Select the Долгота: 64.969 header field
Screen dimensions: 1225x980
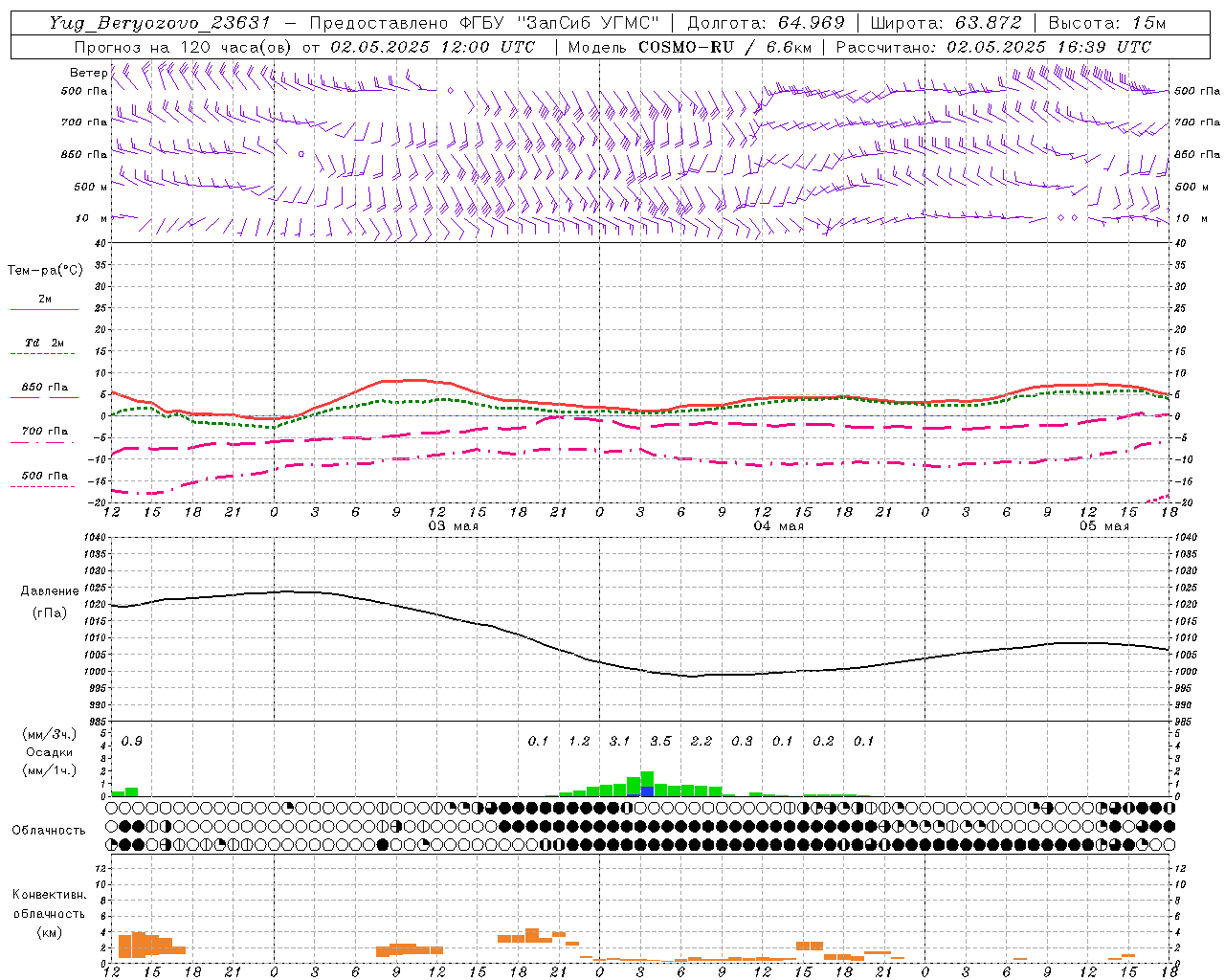766,23
